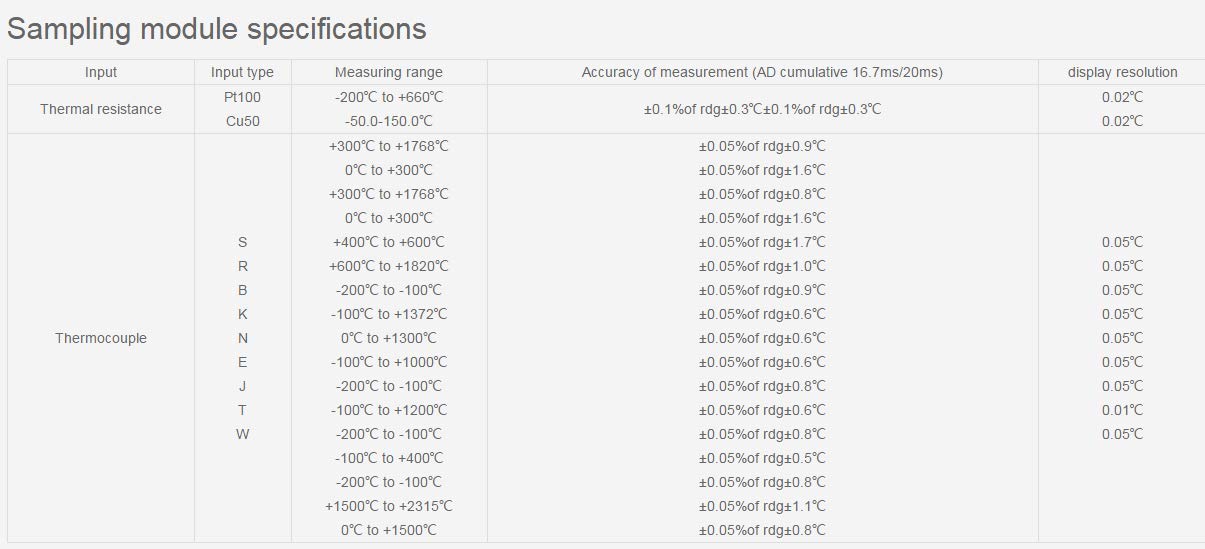Select the 'Input type' column header
The height and width of the screenshot is (549, 1205).
pyautogui.click(x=242, y=72)
